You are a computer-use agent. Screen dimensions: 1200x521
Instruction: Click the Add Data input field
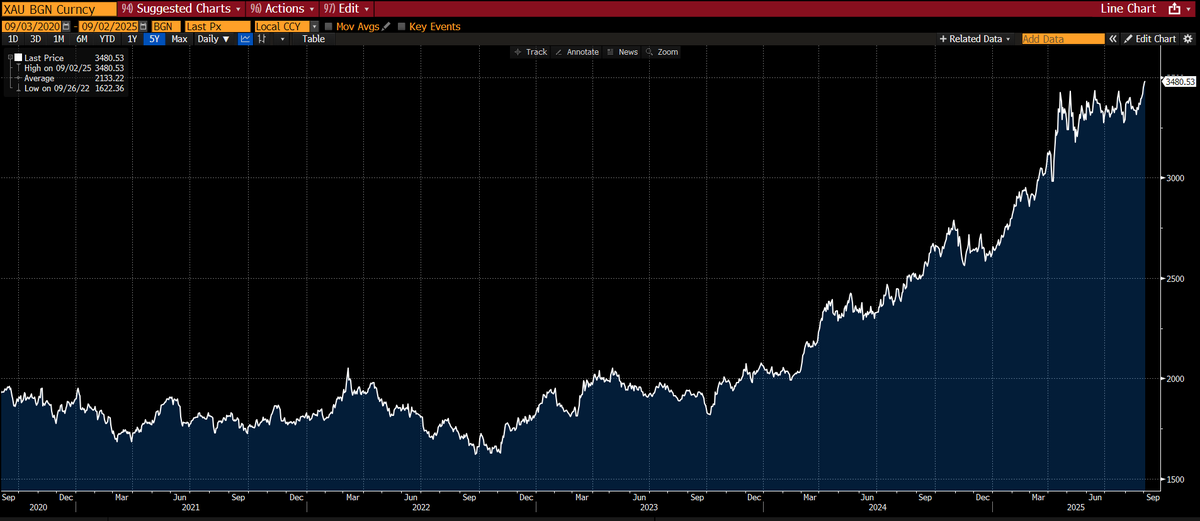pos(1063,39)
